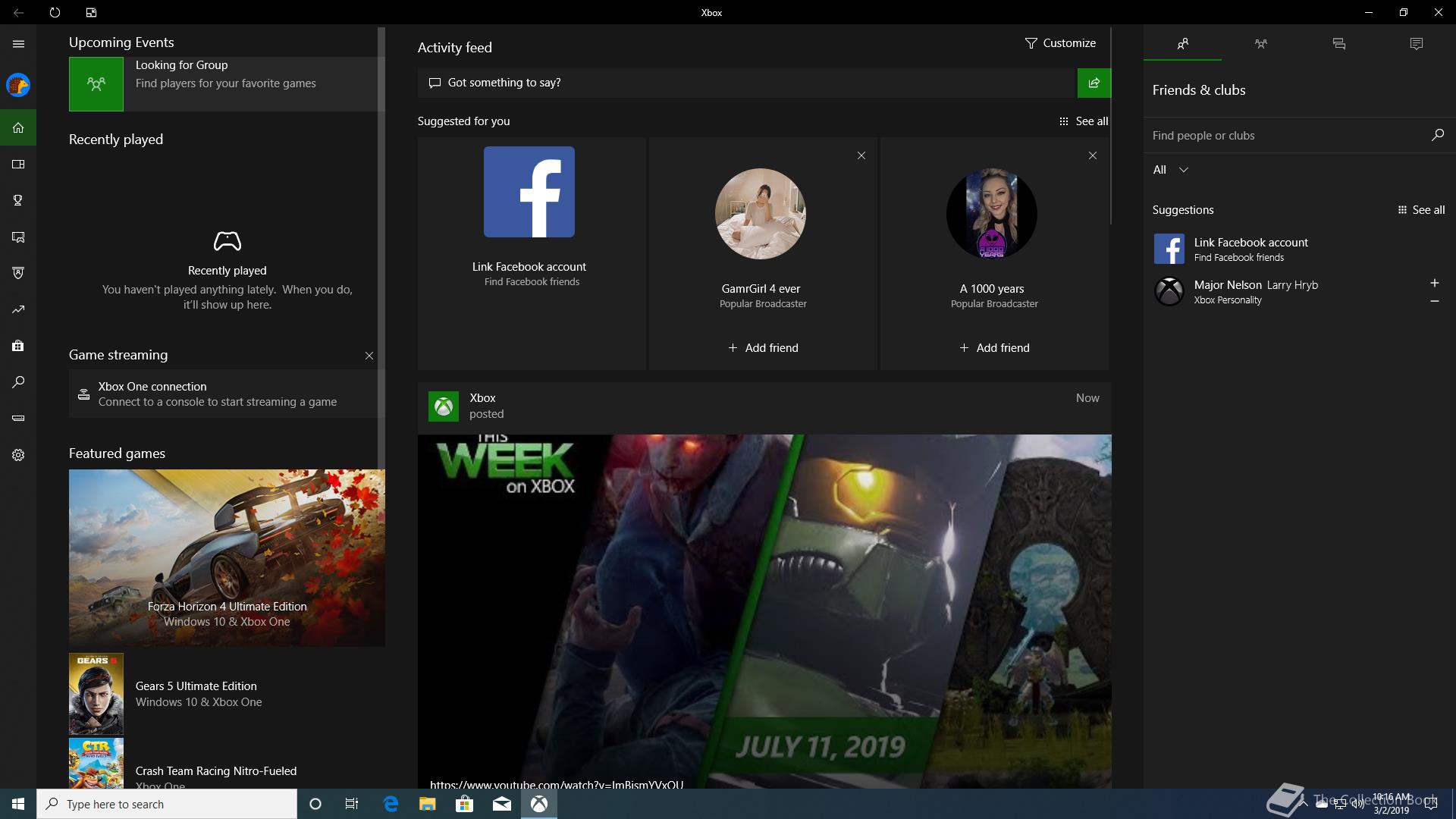Open A 1000 years profile picture
The width and height of the screenshot is (1456, 819).
click(992, 214)
